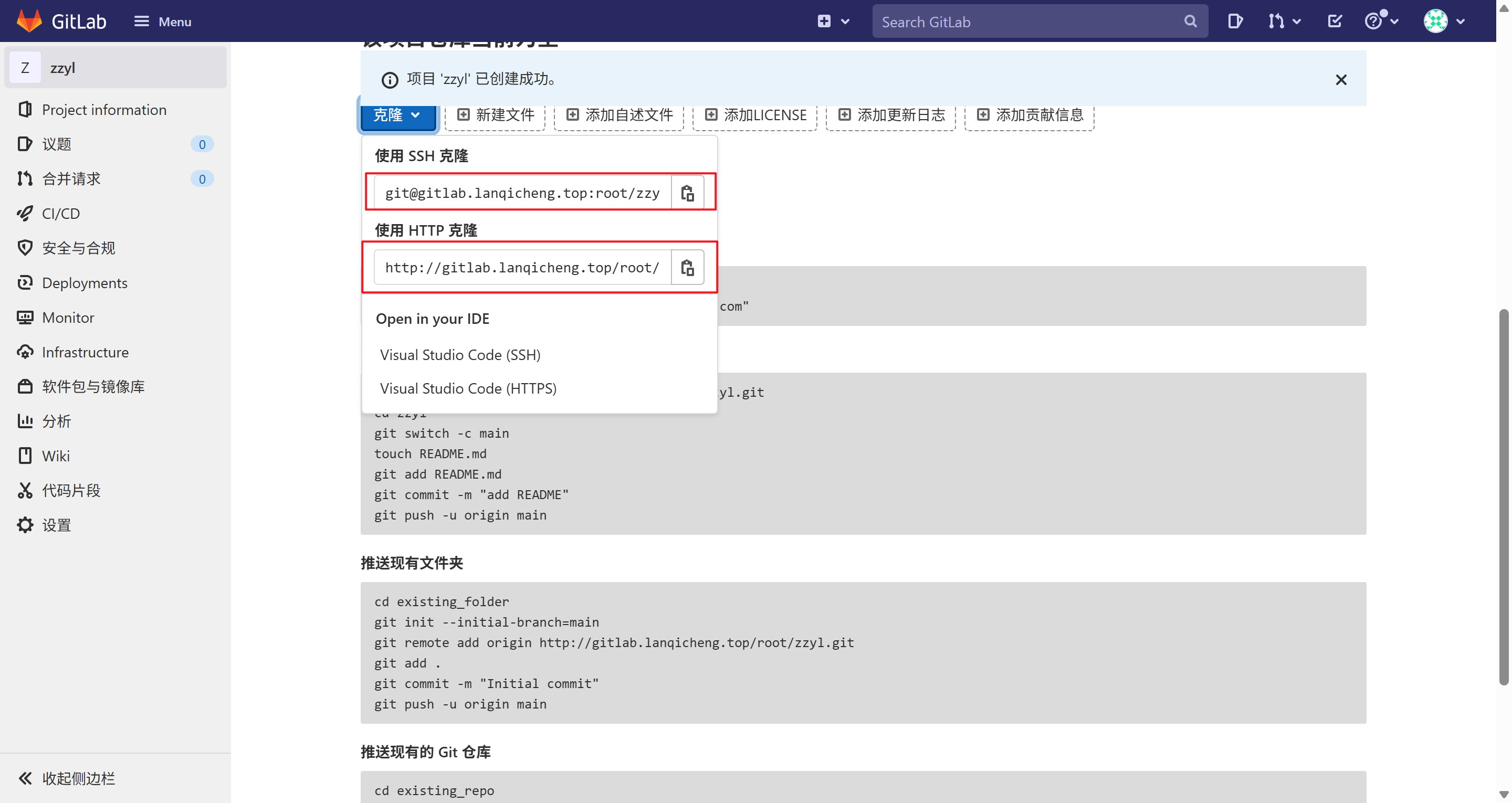Open the issues icon in top bar
Image resolution: width=1512 pixels, height=803 pixels.
pos(1235,22)
